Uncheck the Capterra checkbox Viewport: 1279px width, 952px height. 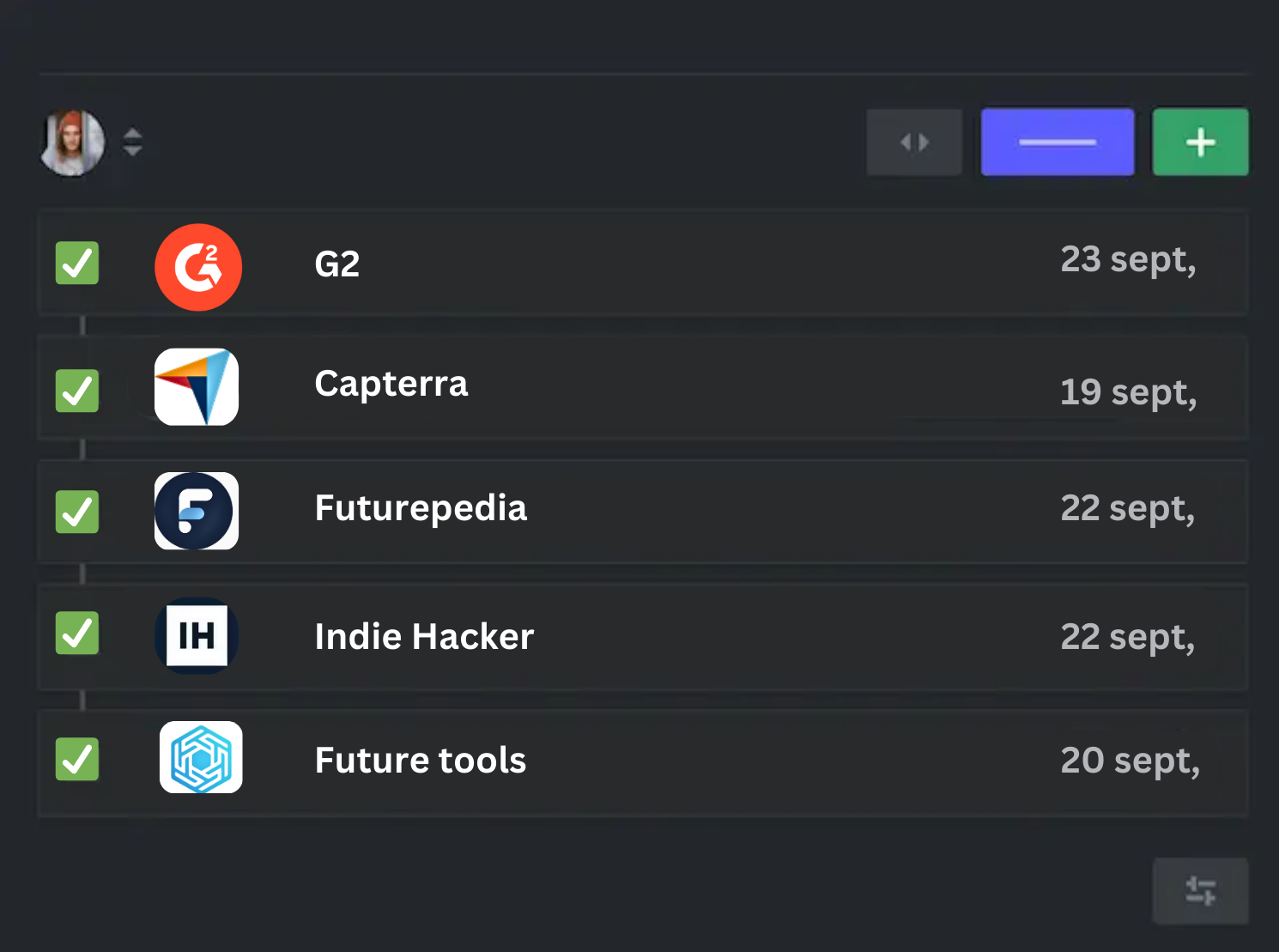pyautogui.click(x=77, y=391)
